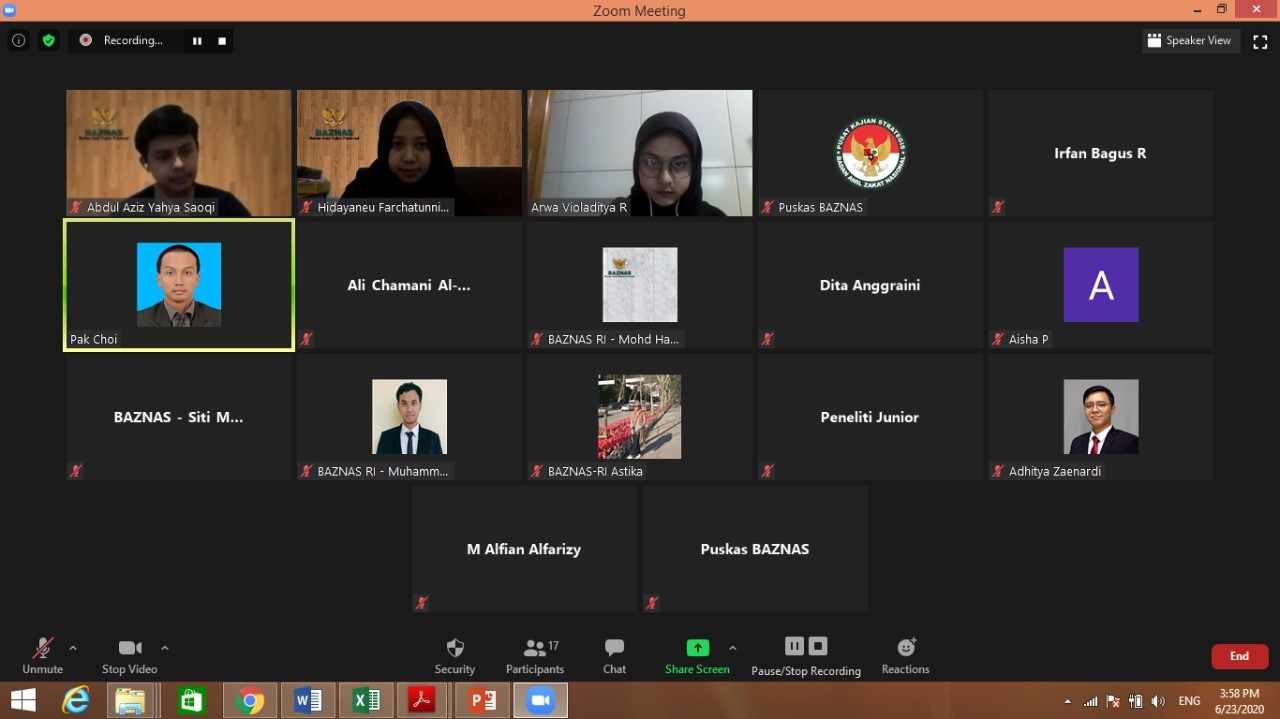
Task: Unmute the microphone
Action: click(x=42, y=656)
